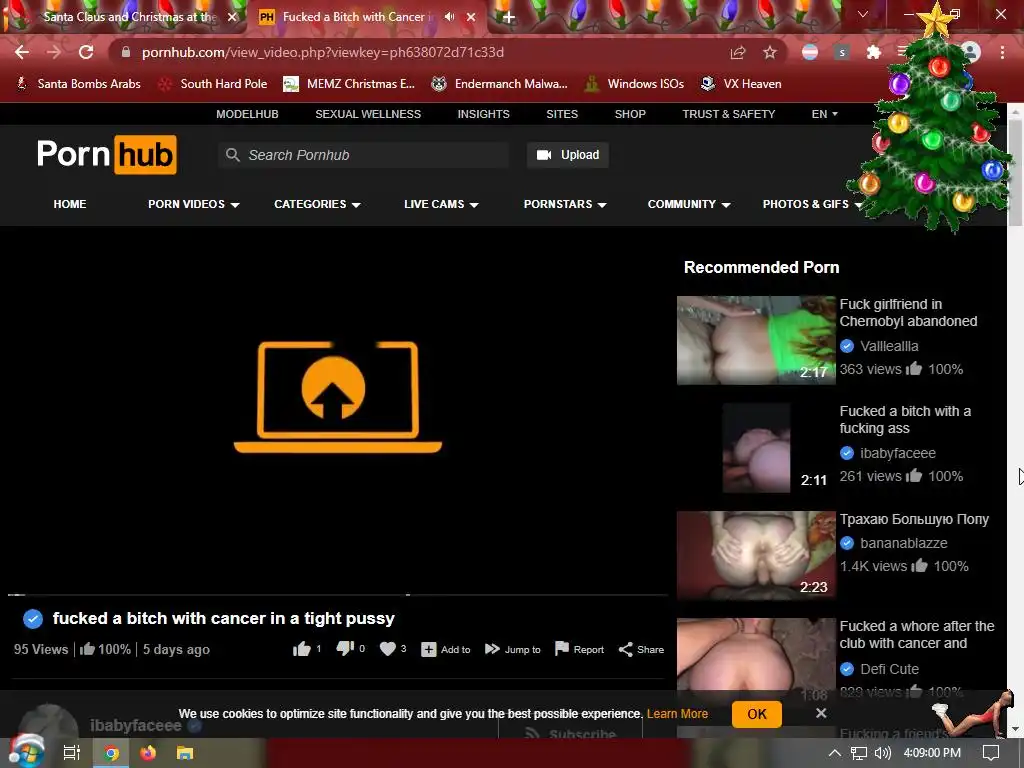
Task: Open the SHOP top link
Action: coord(630,114)
